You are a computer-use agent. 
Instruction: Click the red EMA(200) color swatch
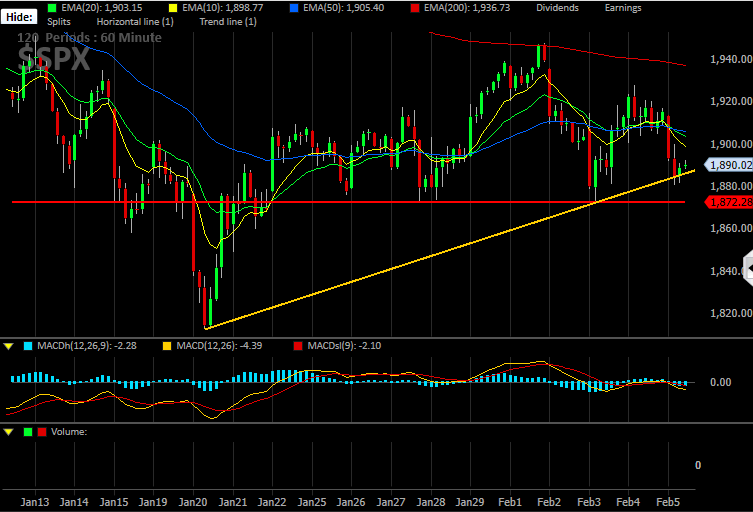[415, 8]
